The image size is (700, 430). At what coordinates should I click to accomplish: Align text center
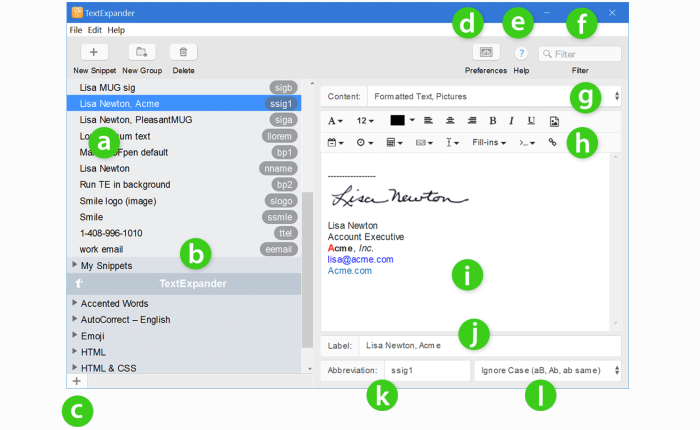[x=450, y=121]
